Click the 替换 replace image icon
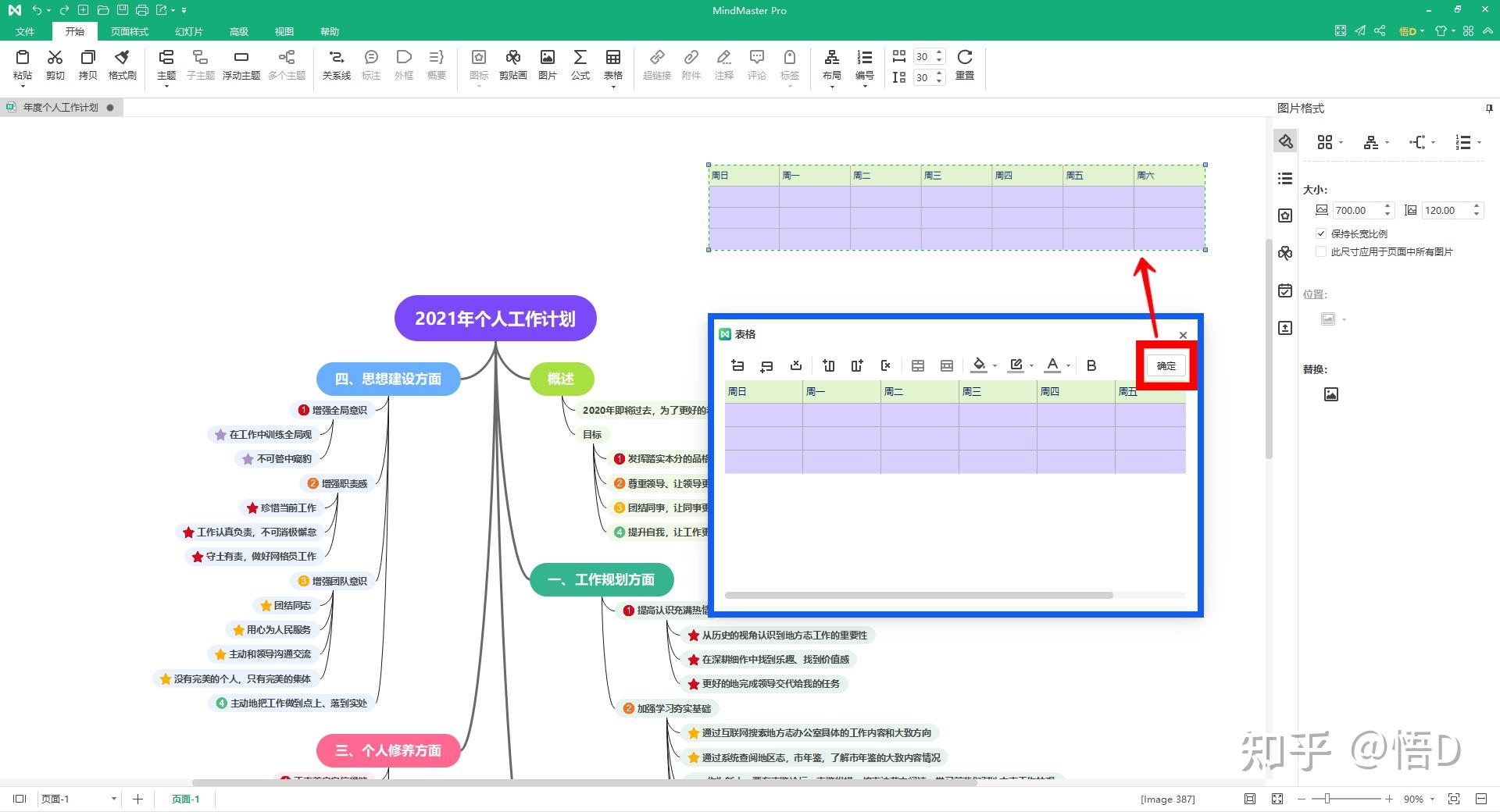This screenshot has width=1500, height=812. point(1331,394)
